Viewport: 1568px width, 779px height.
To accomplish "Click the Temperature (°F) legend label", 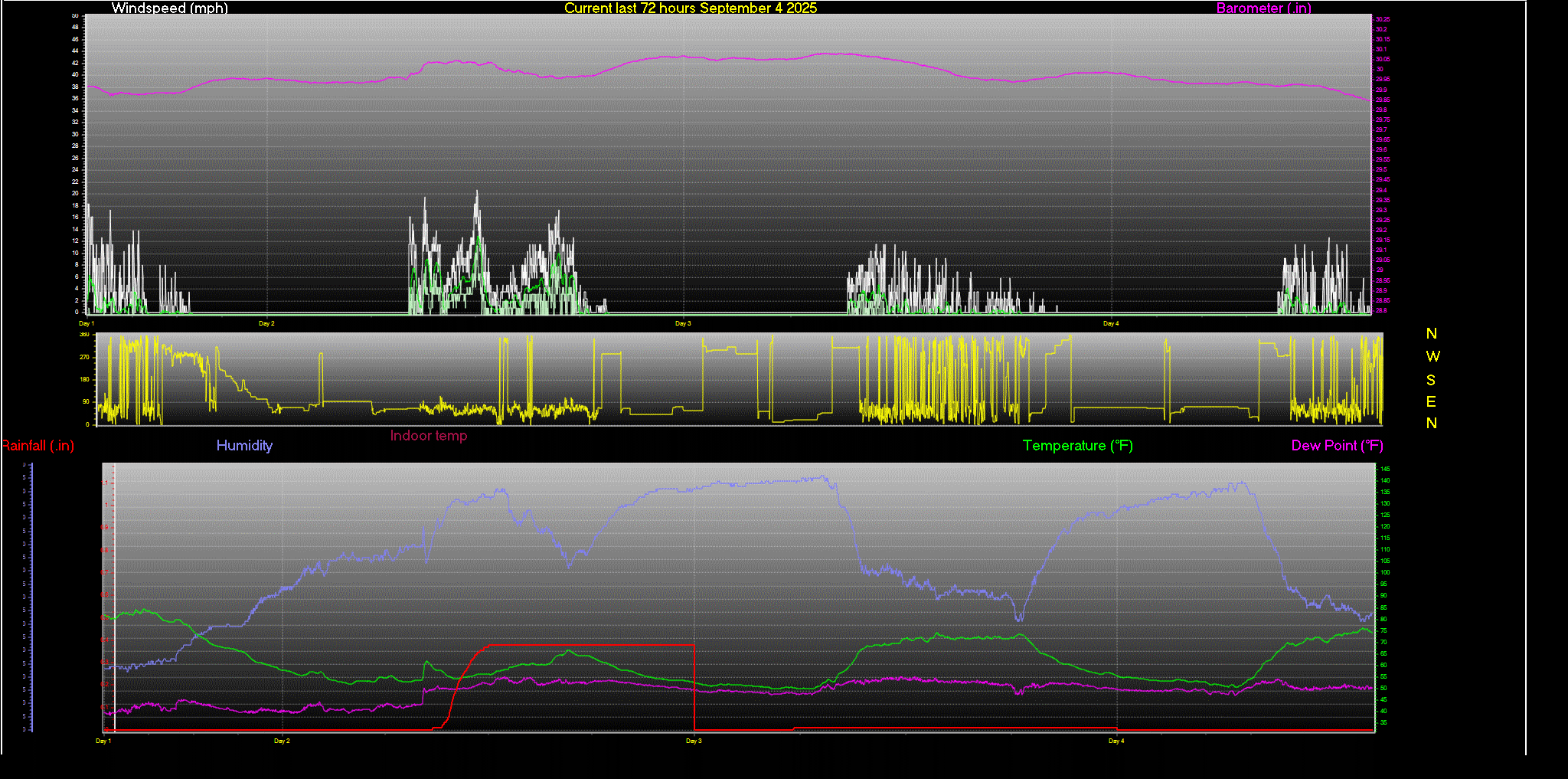I will (x=1077, y=445).
